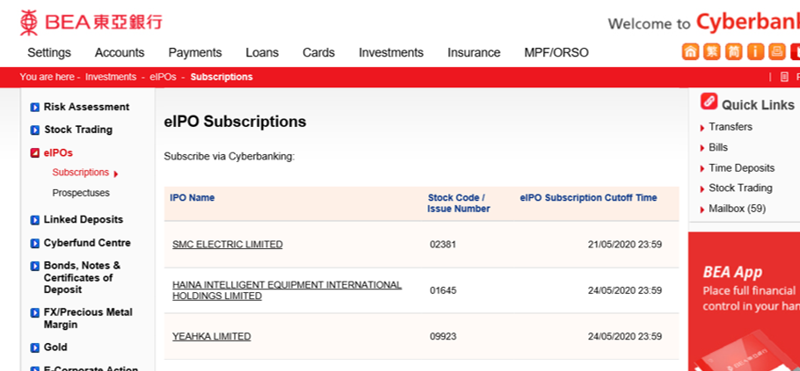
Task: Expand Gold in the sidebar
Action: [55, 347]
